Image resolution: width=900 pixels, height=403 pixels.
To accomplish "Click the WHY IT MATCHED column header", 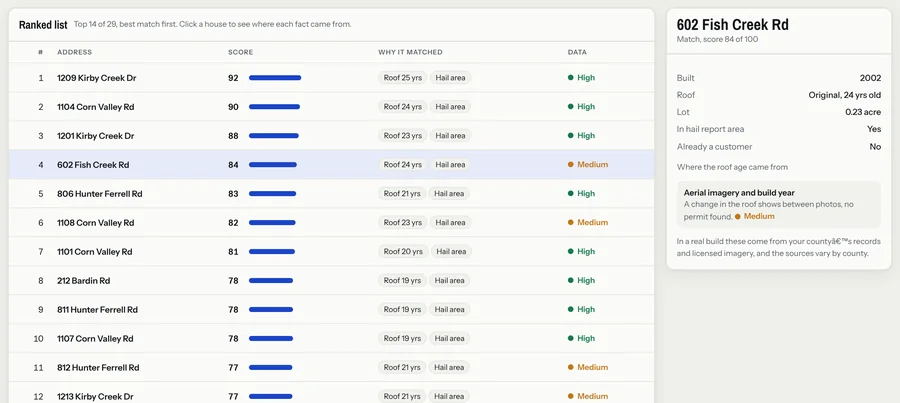I will click(410, 52).
